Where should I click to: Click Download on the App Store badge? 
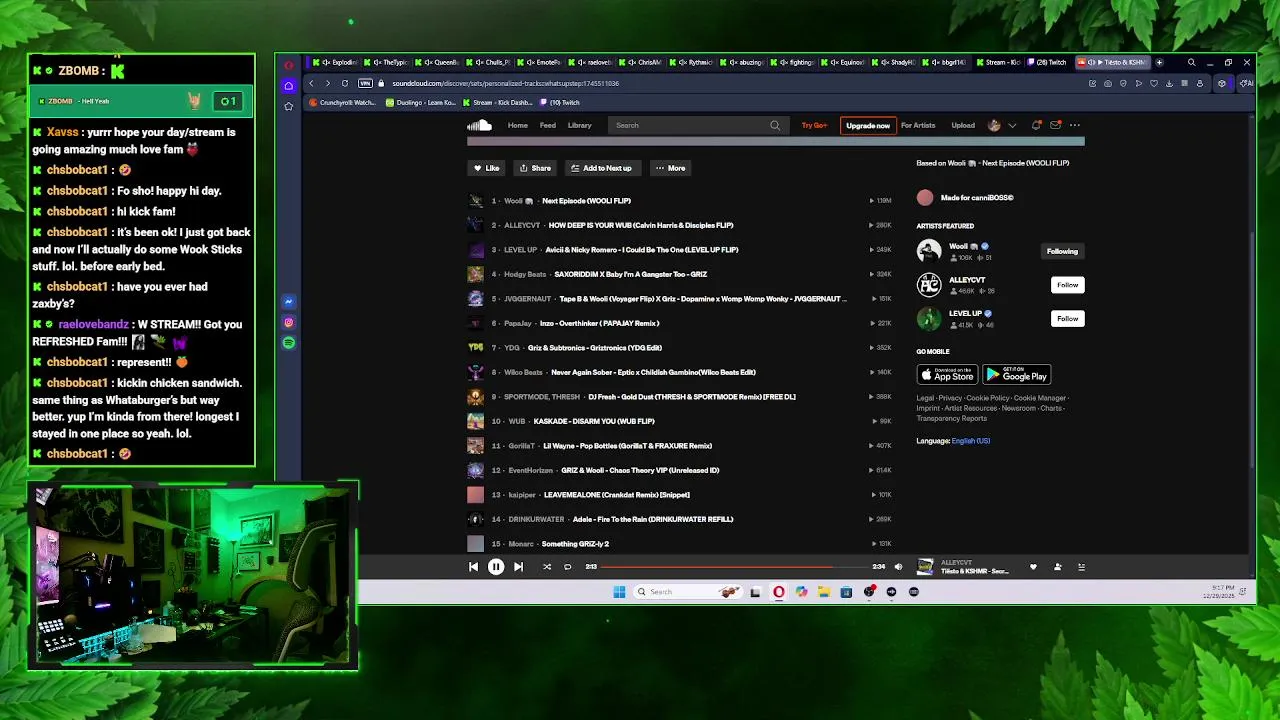tap(947, 375)
